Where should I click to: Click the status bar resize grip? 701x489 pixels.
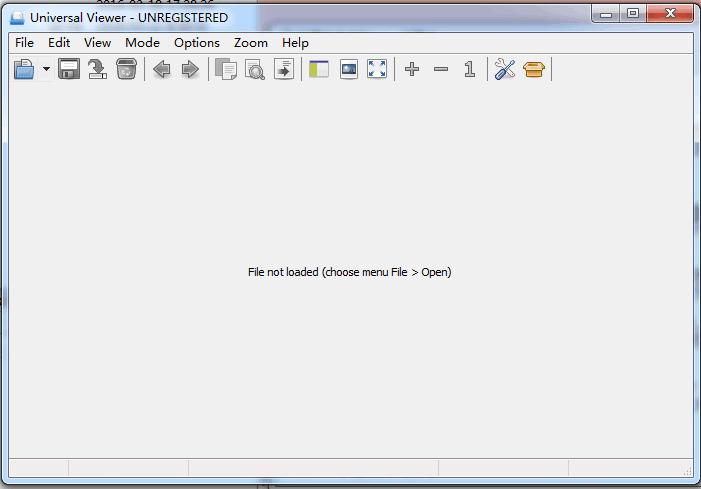[688, 471]
